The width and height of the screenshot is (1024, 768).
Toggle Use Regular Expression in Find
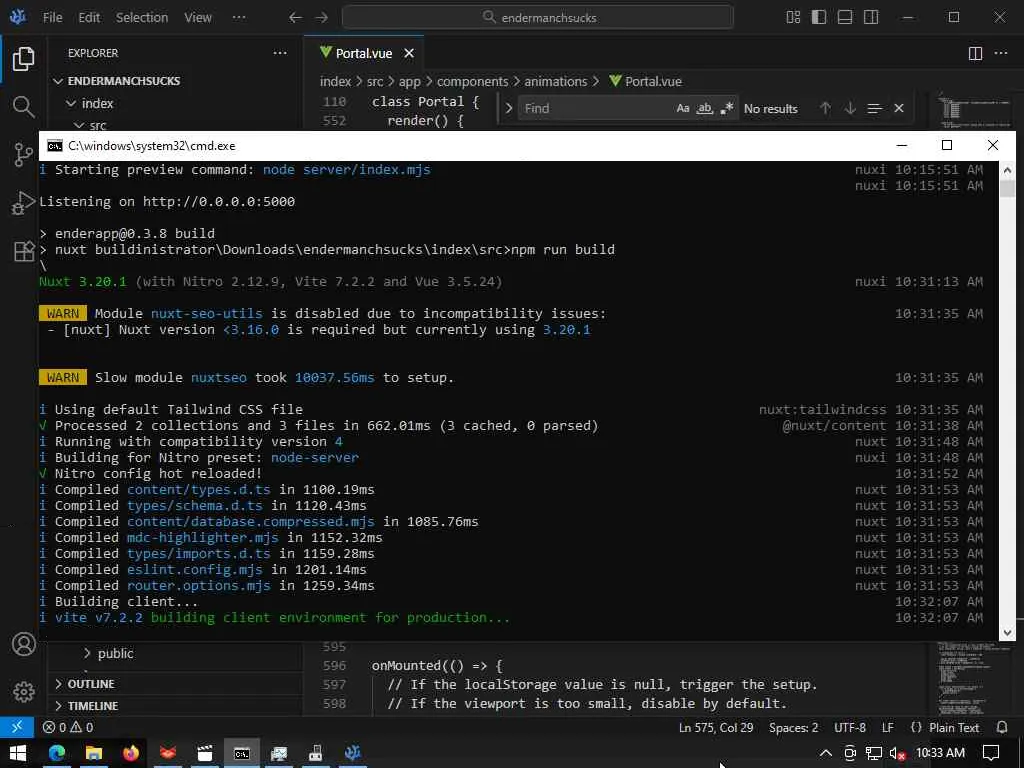coord(726,108)
